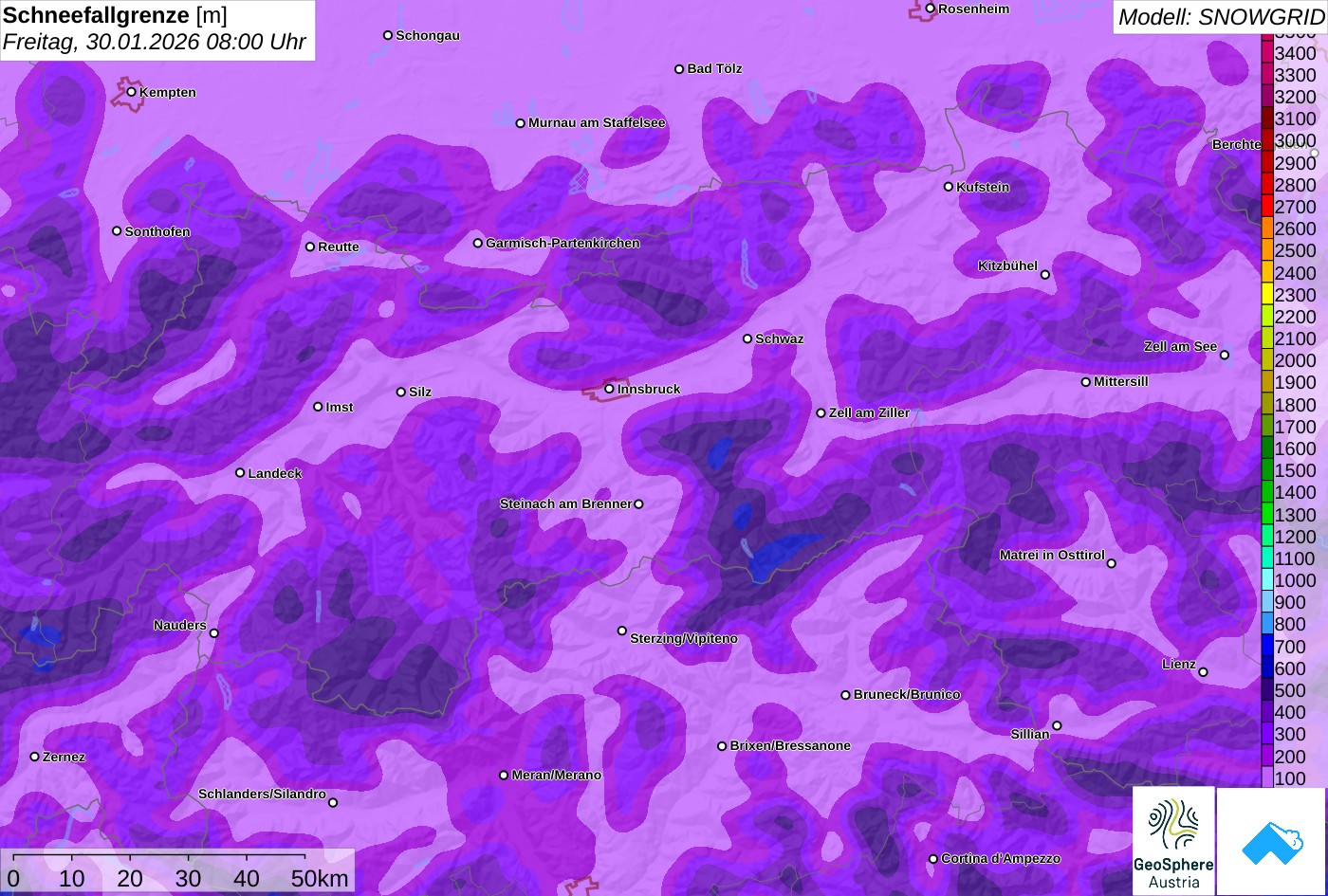Click the "Steinach am Brenner" label
The image size is (1328, 896).
[x=565, y=504]
